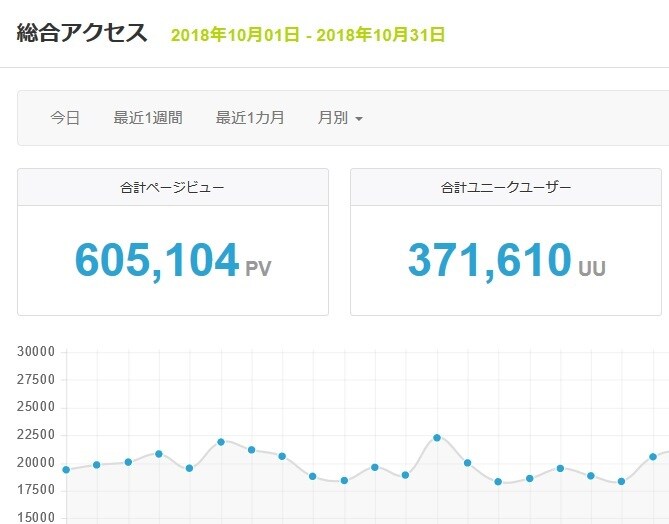The width and height of the screenshot is (669, 524).
Task: Click the 30000 axis label
Action: click(36, 352)
